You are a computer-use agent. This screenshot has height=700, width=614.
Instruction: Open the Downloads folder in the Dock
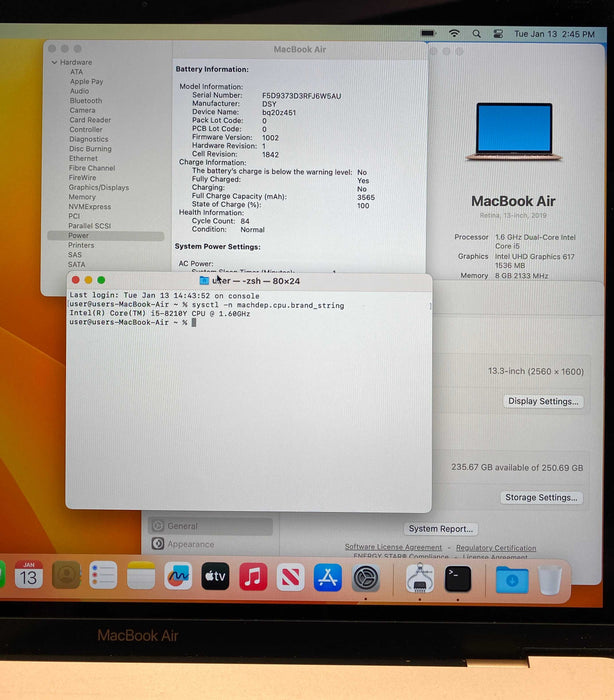coord(512,579)
